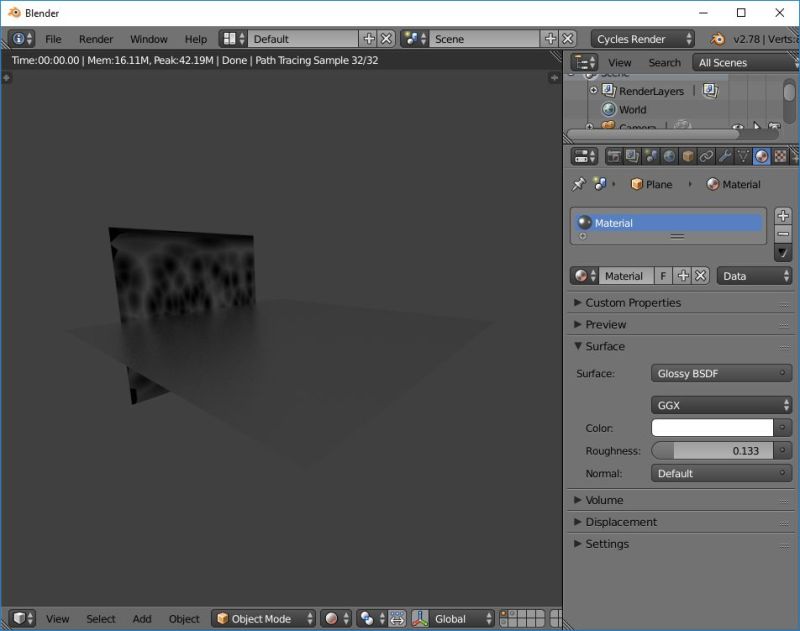Click the pin icon in material breadcrumb
The width and height of the screenshot is (800, 631).
coord(577,184)
